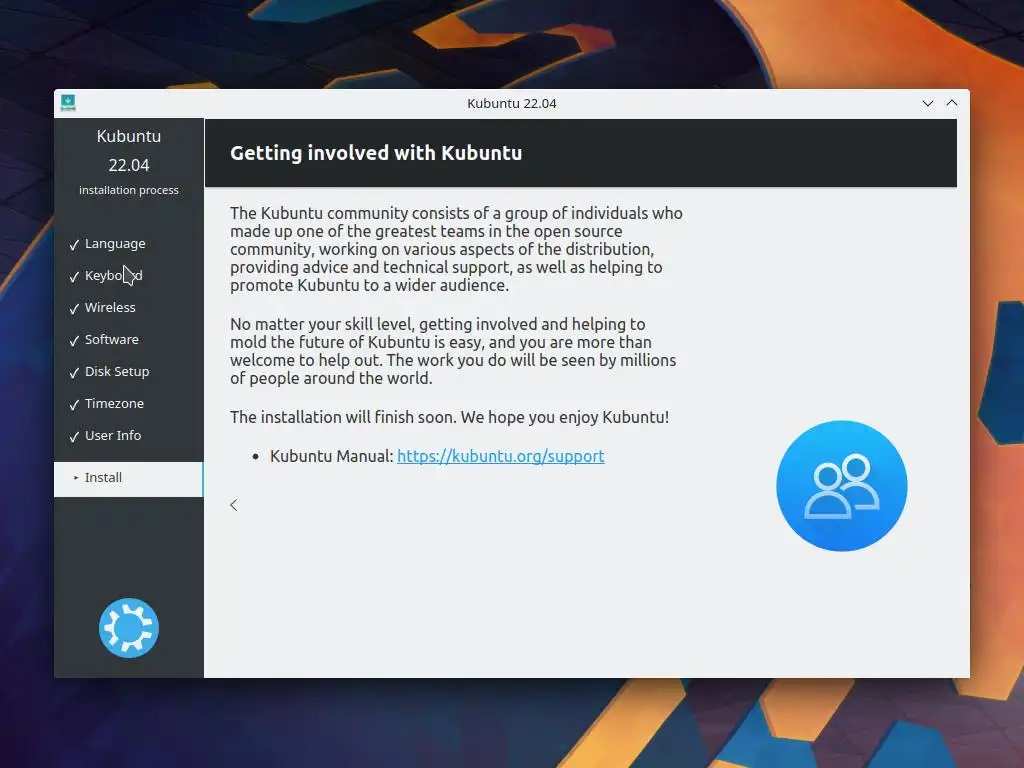
Task: Minimize the window with the down chevron
Action: pyautogui.click(x=927, y=103)
